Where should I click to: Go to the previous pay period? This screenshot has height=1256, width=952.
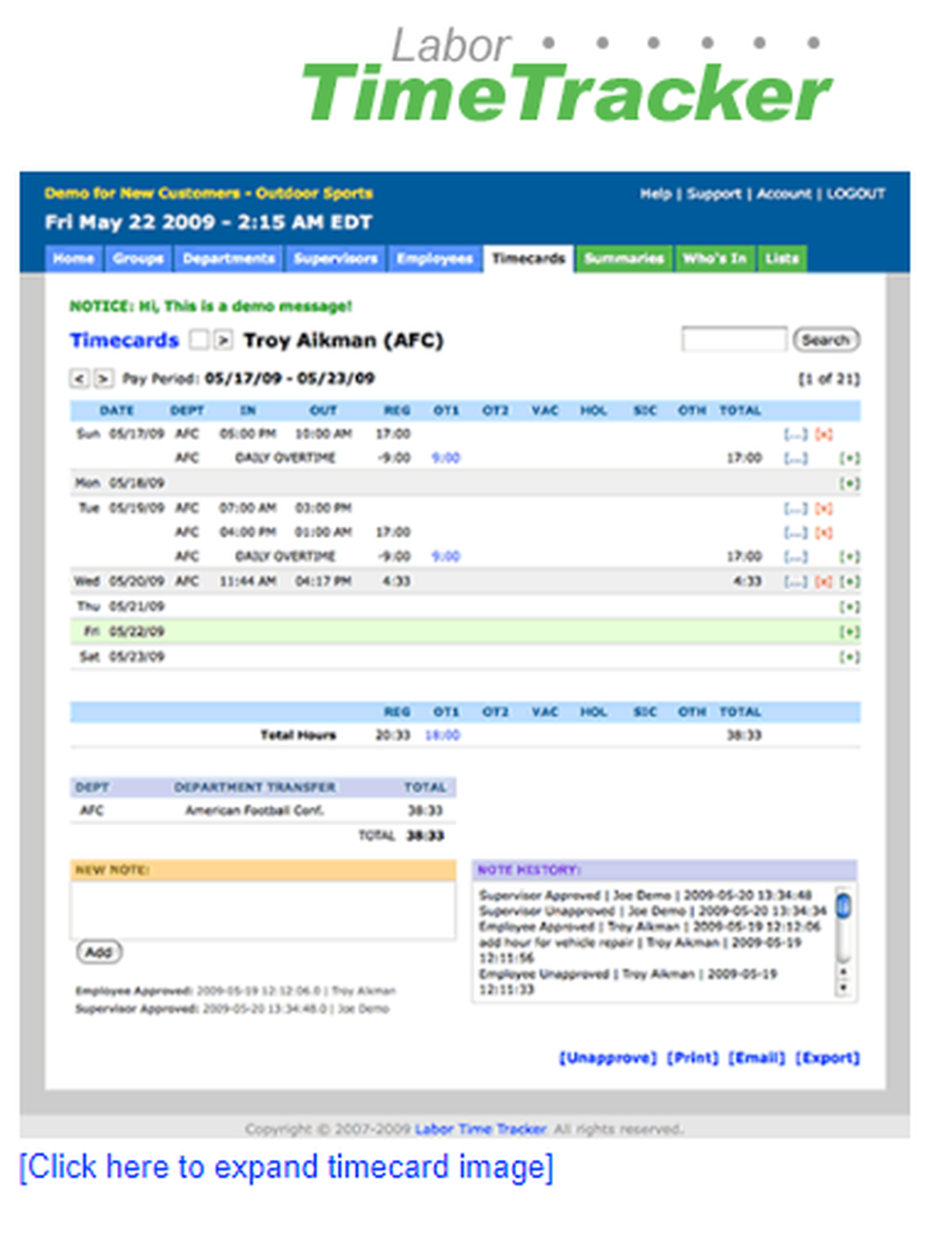tap(80, 378)
